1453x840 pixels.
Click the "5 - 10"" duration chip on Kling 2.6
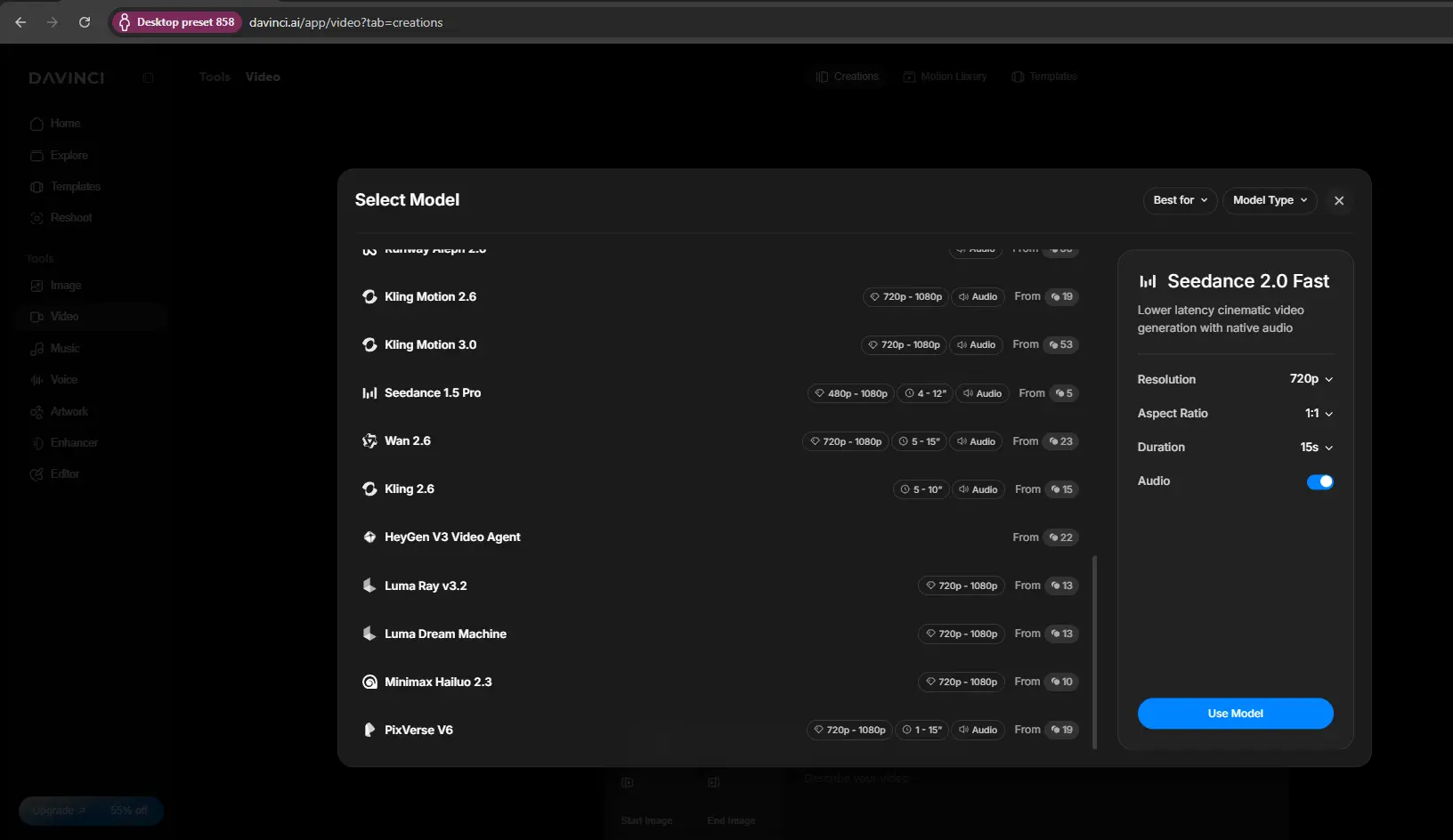point(921,489)
